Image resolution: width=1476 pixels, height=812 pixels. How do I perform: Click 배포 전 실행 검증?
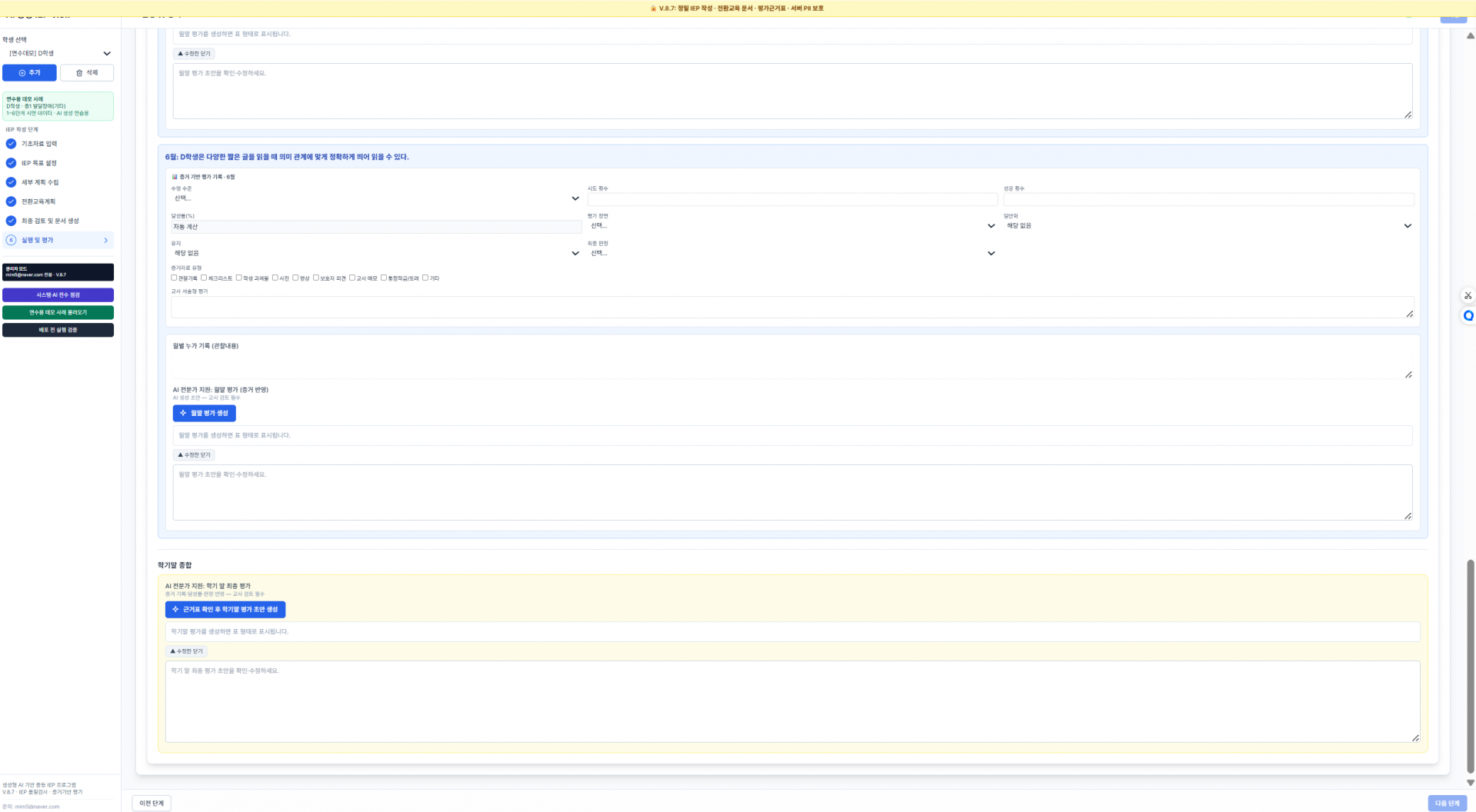[x=58, y=330]
